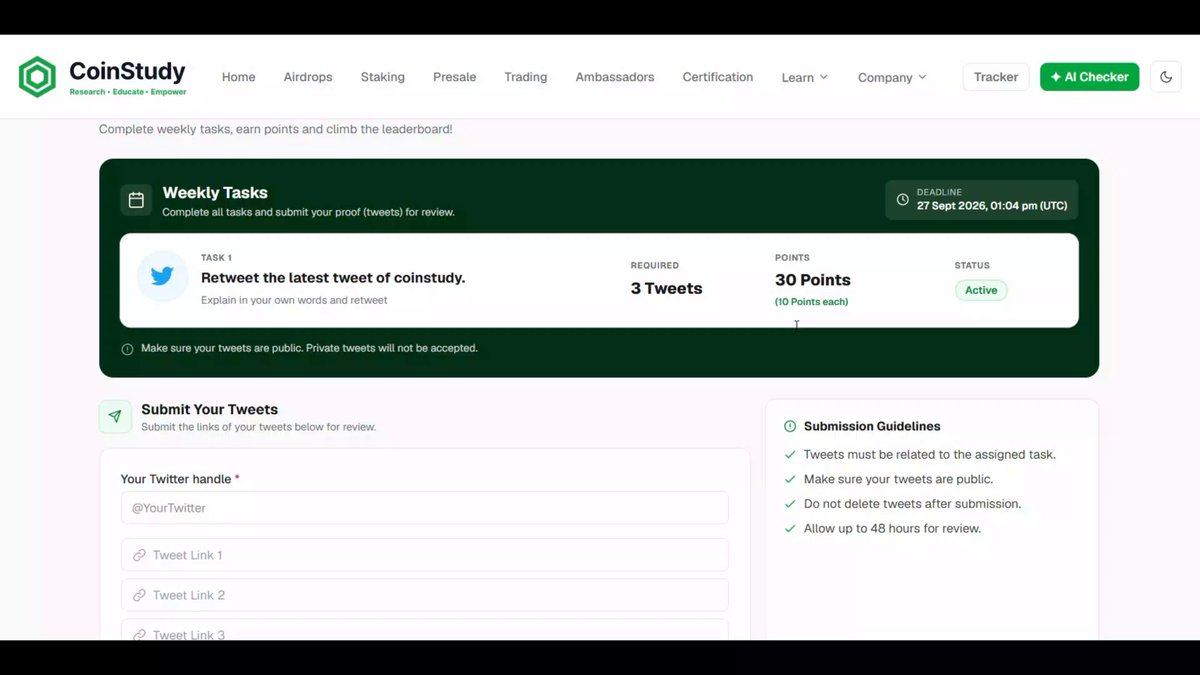Open the Presale page
Screen dimensions: 1200x675
click(455, 77)
